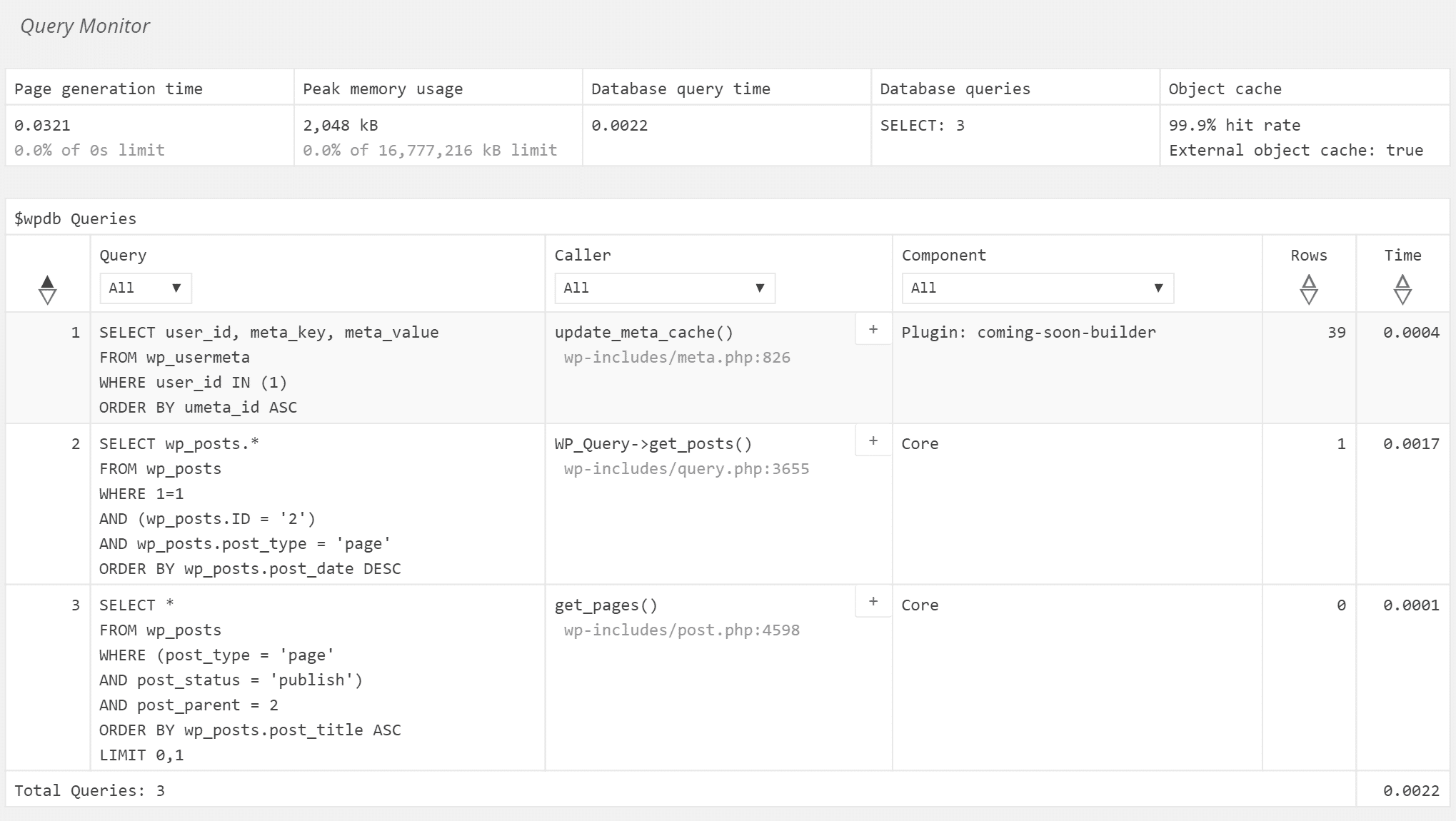Sort the Time column descending
The image size is (1456, 821).
[x=1402, y=297]
